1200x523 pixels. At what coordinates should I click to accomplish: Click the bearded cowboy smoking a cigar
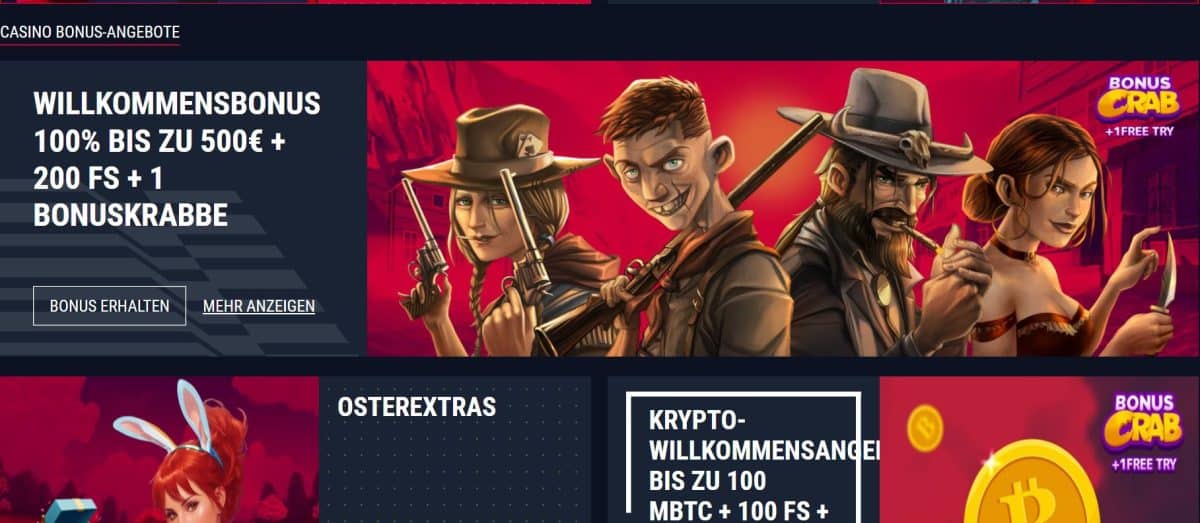point(880,215)
